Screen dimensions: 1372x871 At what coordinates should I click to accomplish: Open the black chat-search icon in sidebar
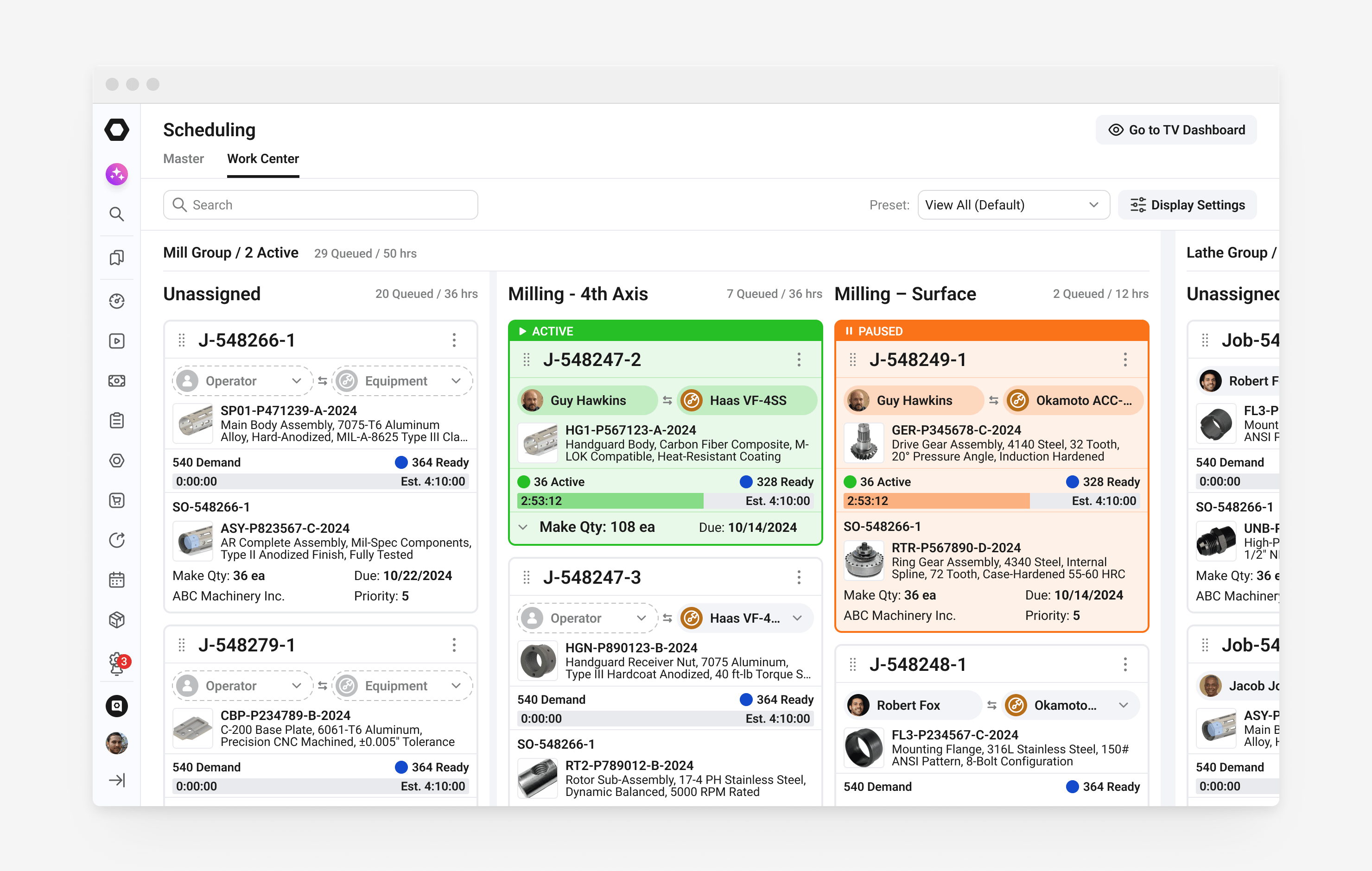[x=117, y=706]
